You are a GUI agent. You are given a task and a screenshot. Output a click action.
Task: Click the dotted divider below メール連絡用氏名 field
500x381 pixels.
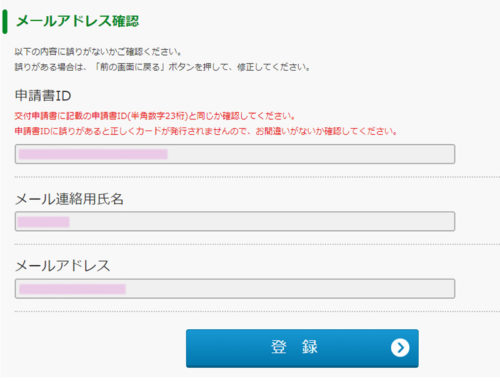(257, 244)
